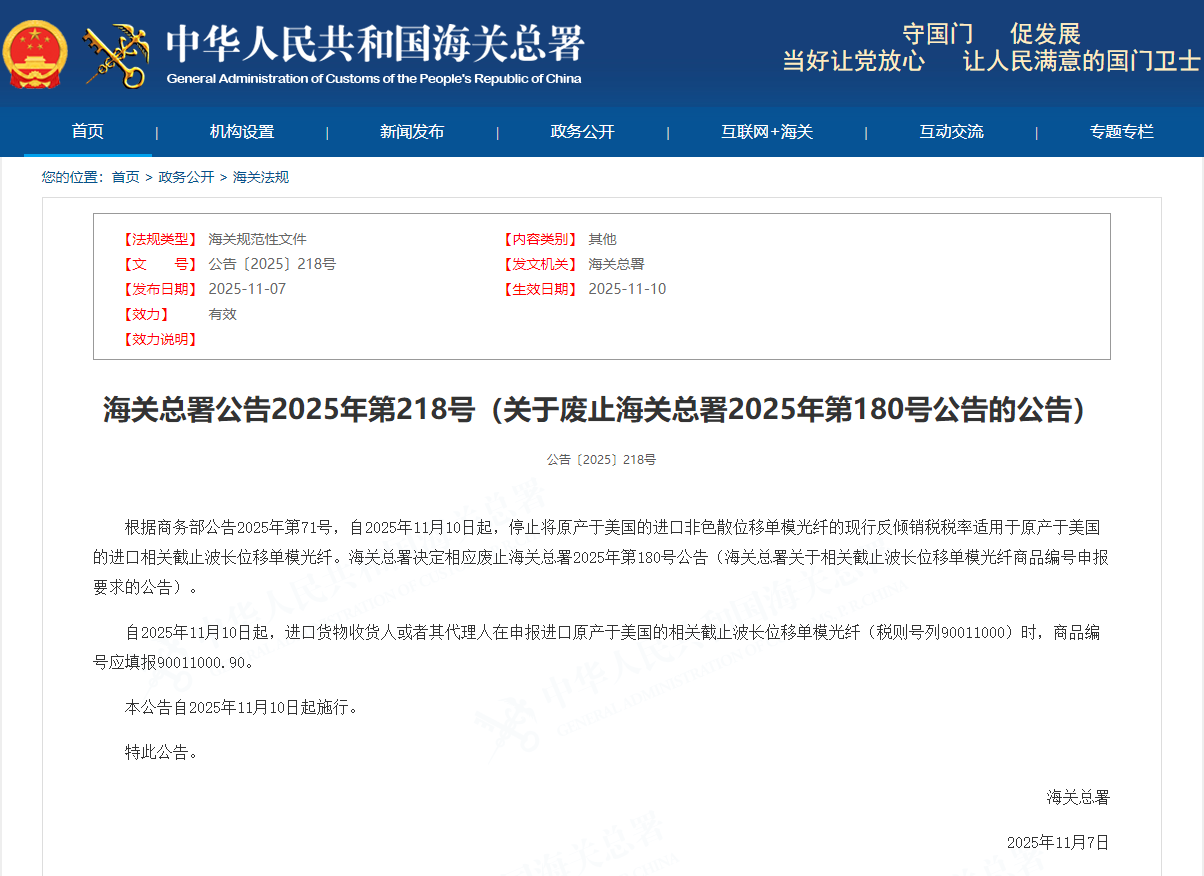1204x876 pixels.
Task: Open the 专题专栏 navigation item
Action: point(1121,132)
